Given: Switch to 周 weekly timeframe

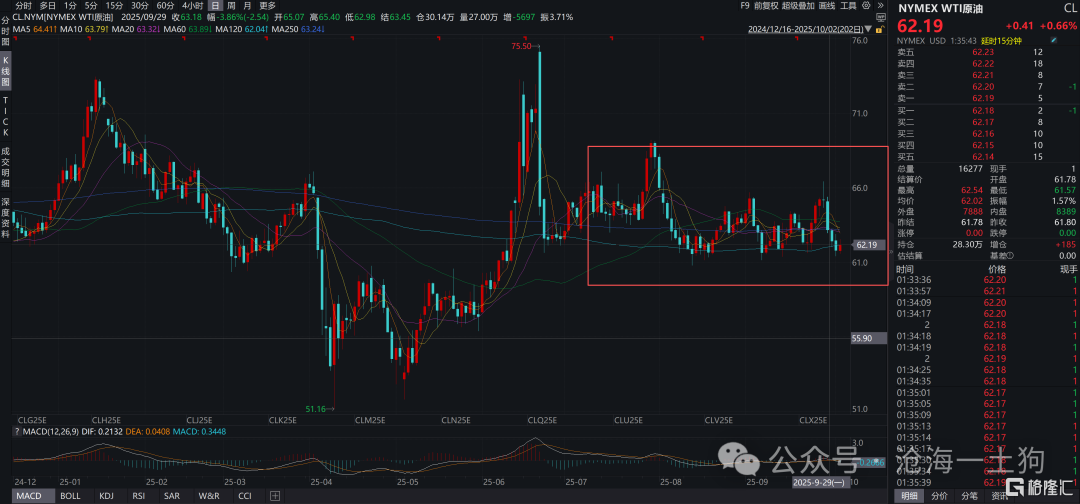Looking at the screenshot, I should click(231, 5).
